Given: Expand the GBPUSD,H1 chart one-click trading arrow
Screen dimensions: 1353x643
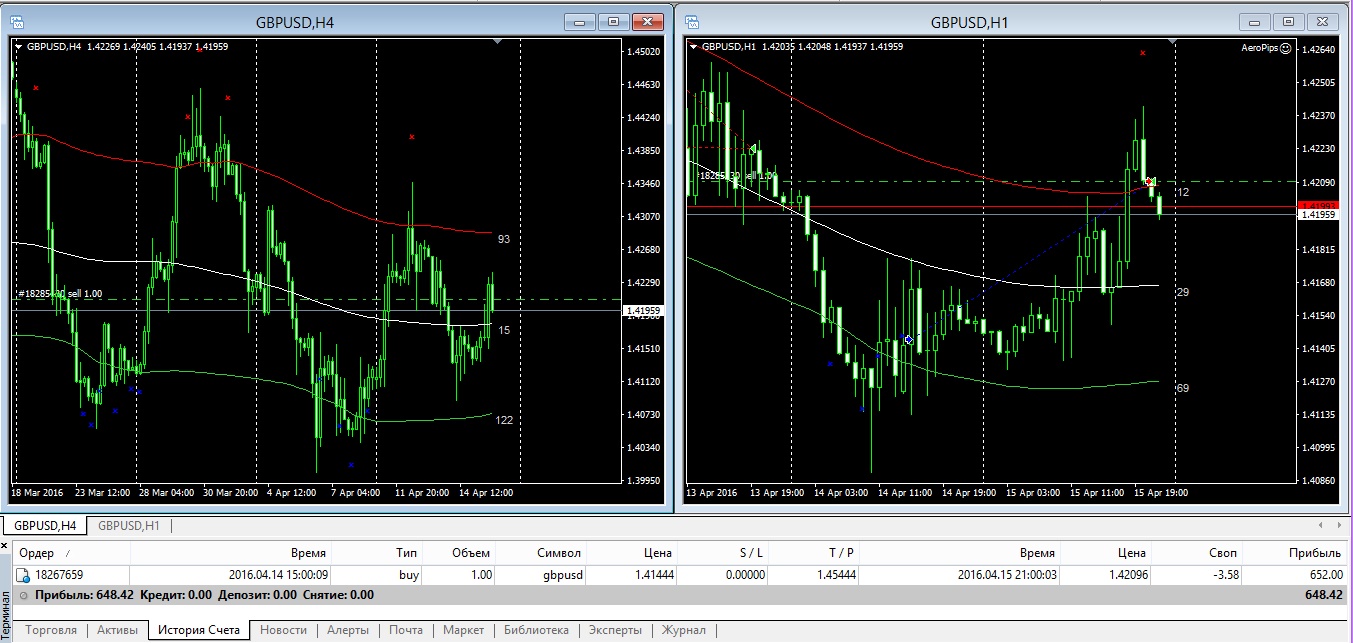Looking at the screenshot, I should click(x=694, y=46).
